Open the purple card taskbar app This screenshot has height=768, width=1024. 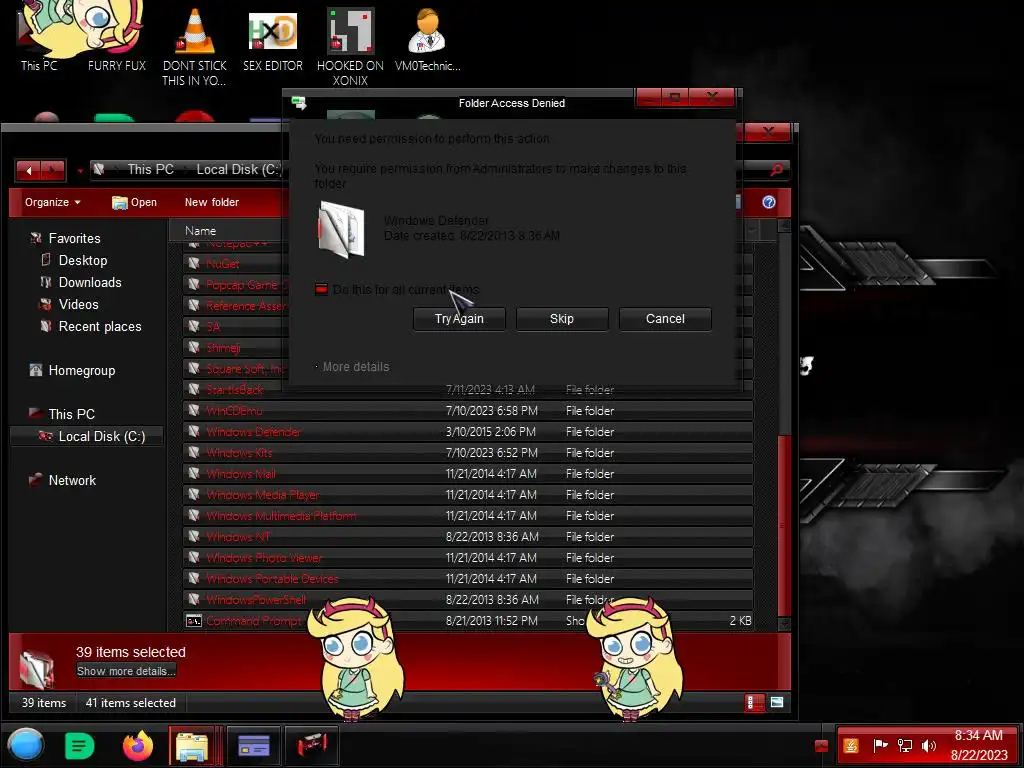point(254,746)
